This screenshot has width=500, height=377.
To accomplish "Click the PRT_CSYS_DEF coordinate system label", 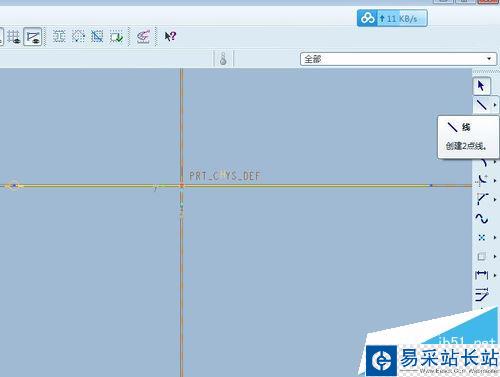I will (x=225, y=176).
